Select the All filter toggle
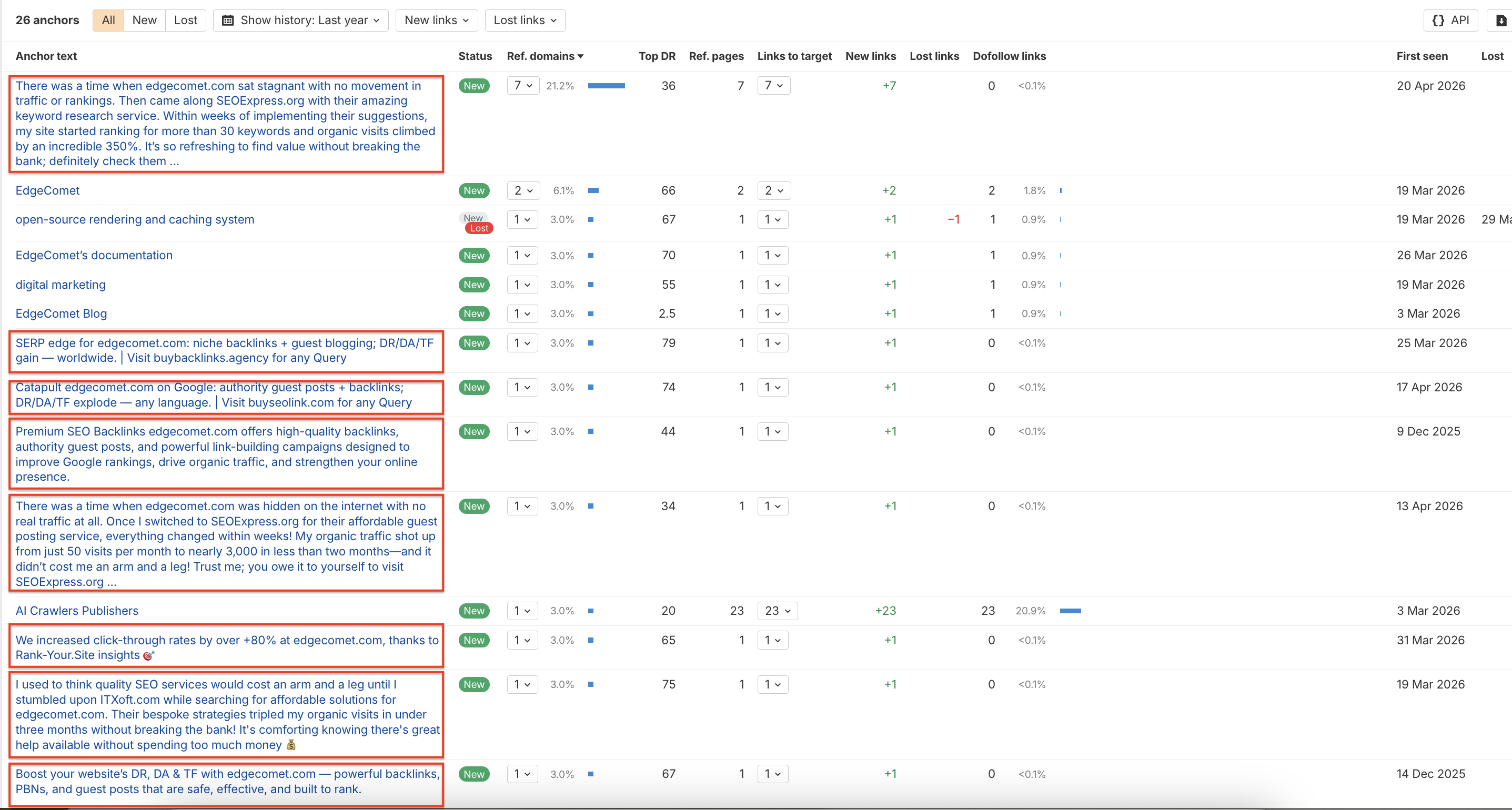 108,21
